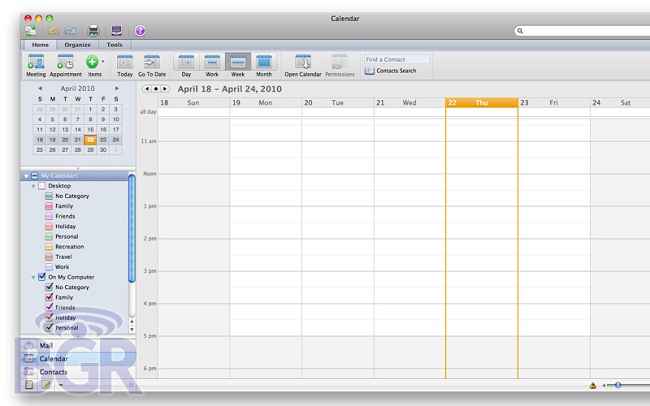The width and height of the screenshot is (650, 406).
Task: Uncheck the On My Computer checkbox
Action: pyautogui.click(x=42, y=277)
